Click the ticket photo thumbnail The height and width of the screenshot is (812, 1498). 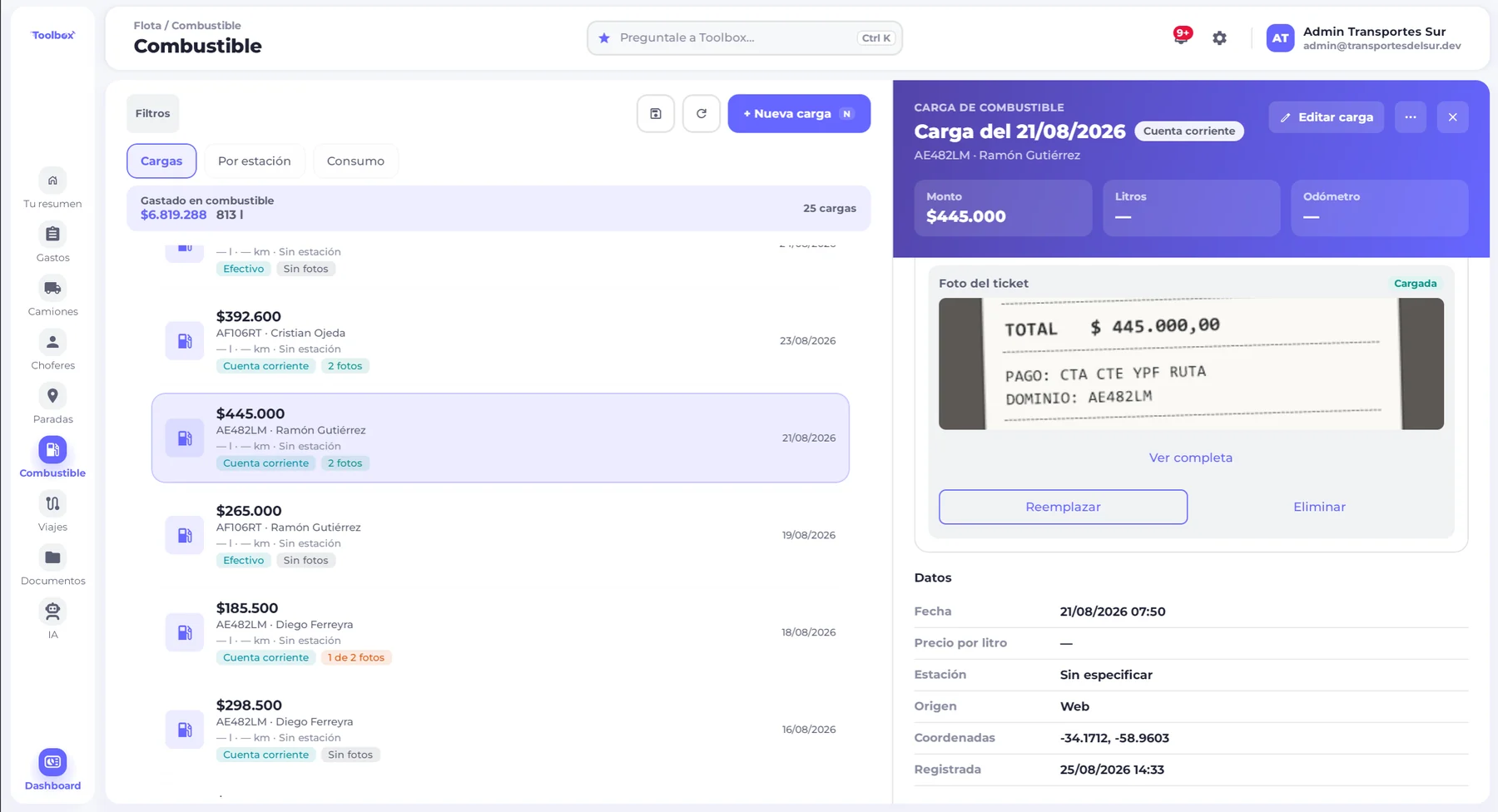pos(1191,364)
